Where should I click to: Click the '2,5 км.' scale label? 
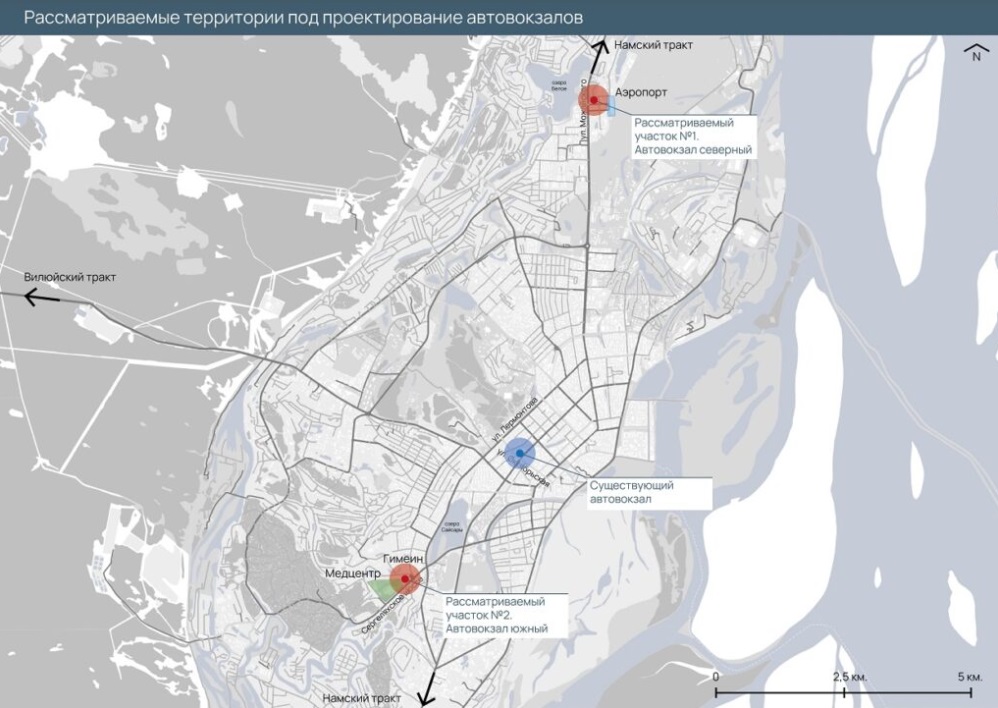(x=850, y=677)
